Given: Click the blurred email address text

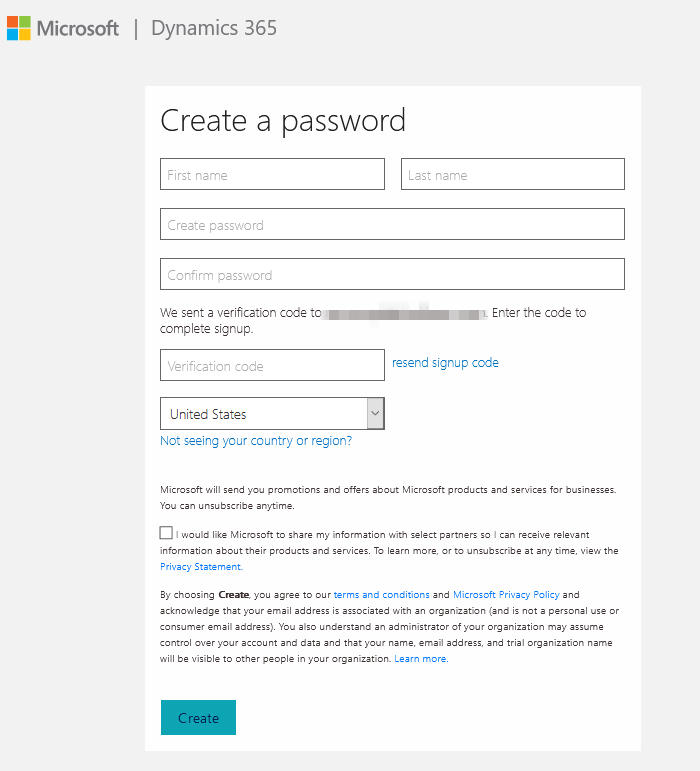Looking at the screenshot, I should [403, 314].
